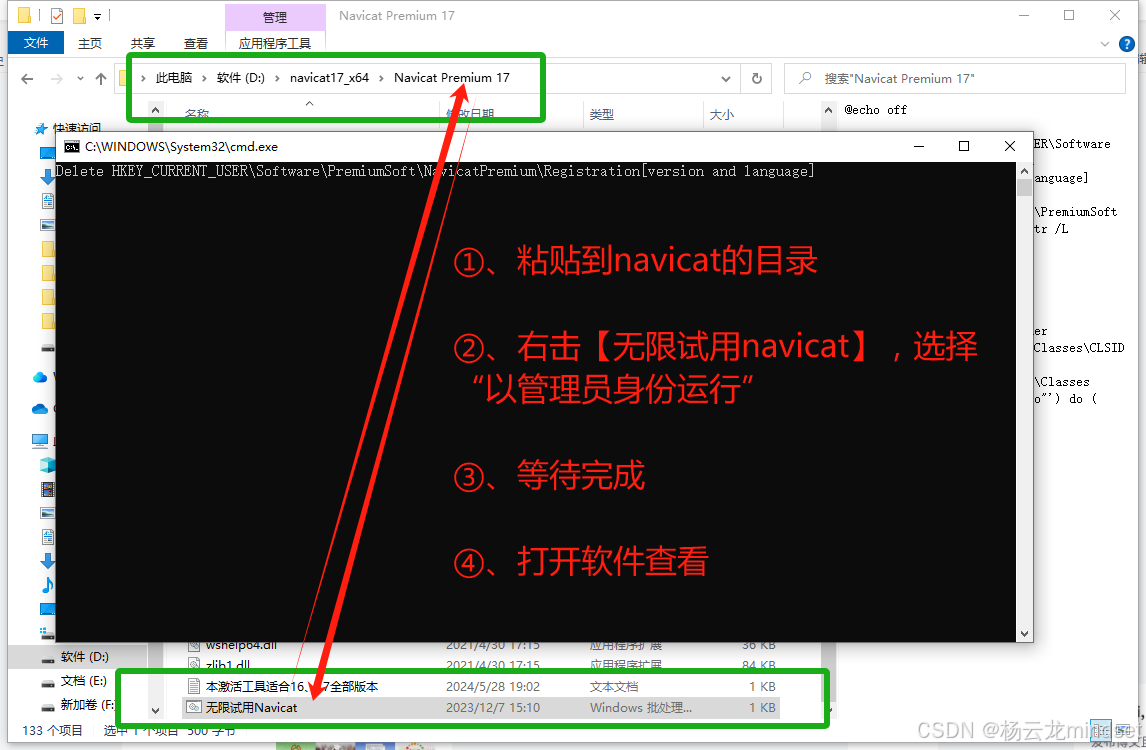This screenshot has width=1146, height=750.
Task: Click the Windows 批处理 type cell
Action: 640,708
